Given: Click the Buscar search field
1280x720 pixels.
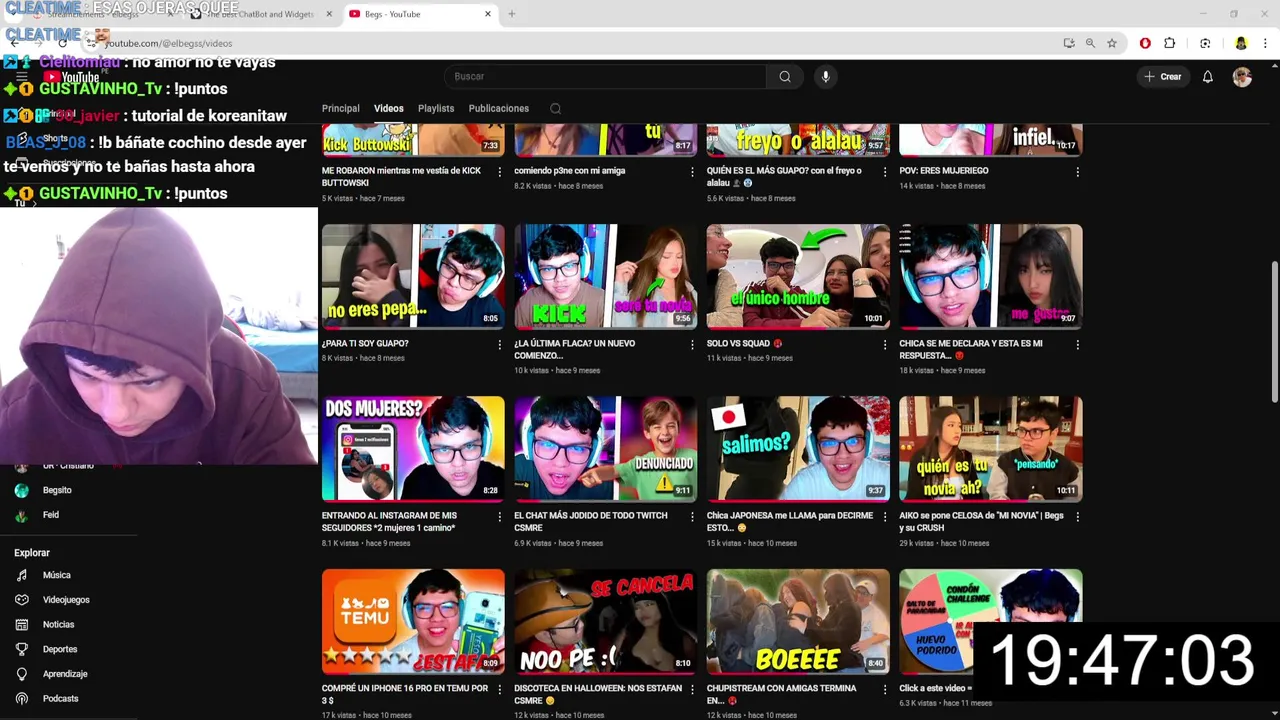Looking at the screenshot, I should pos(605,77).
